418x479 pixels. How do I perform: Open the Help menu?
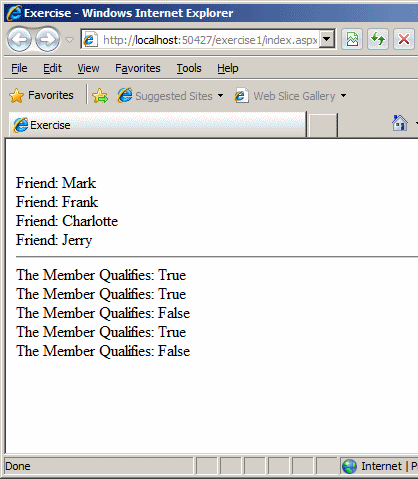228,68
